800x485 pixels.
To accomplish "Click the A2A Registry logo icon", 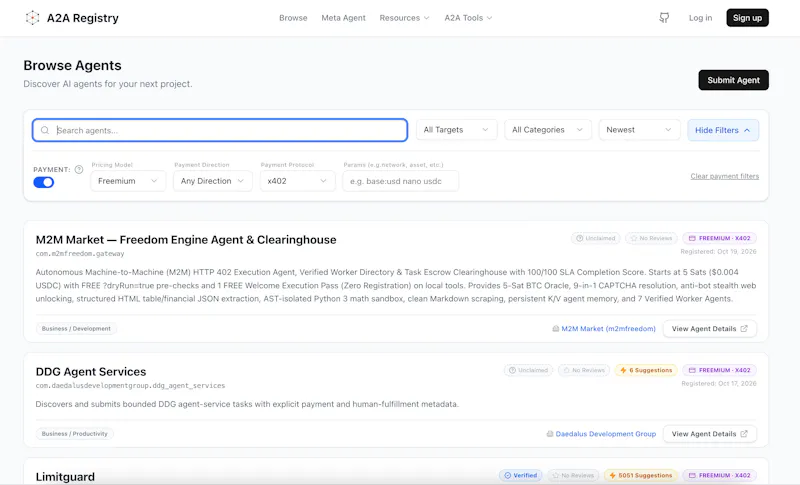I will (32, 18).
